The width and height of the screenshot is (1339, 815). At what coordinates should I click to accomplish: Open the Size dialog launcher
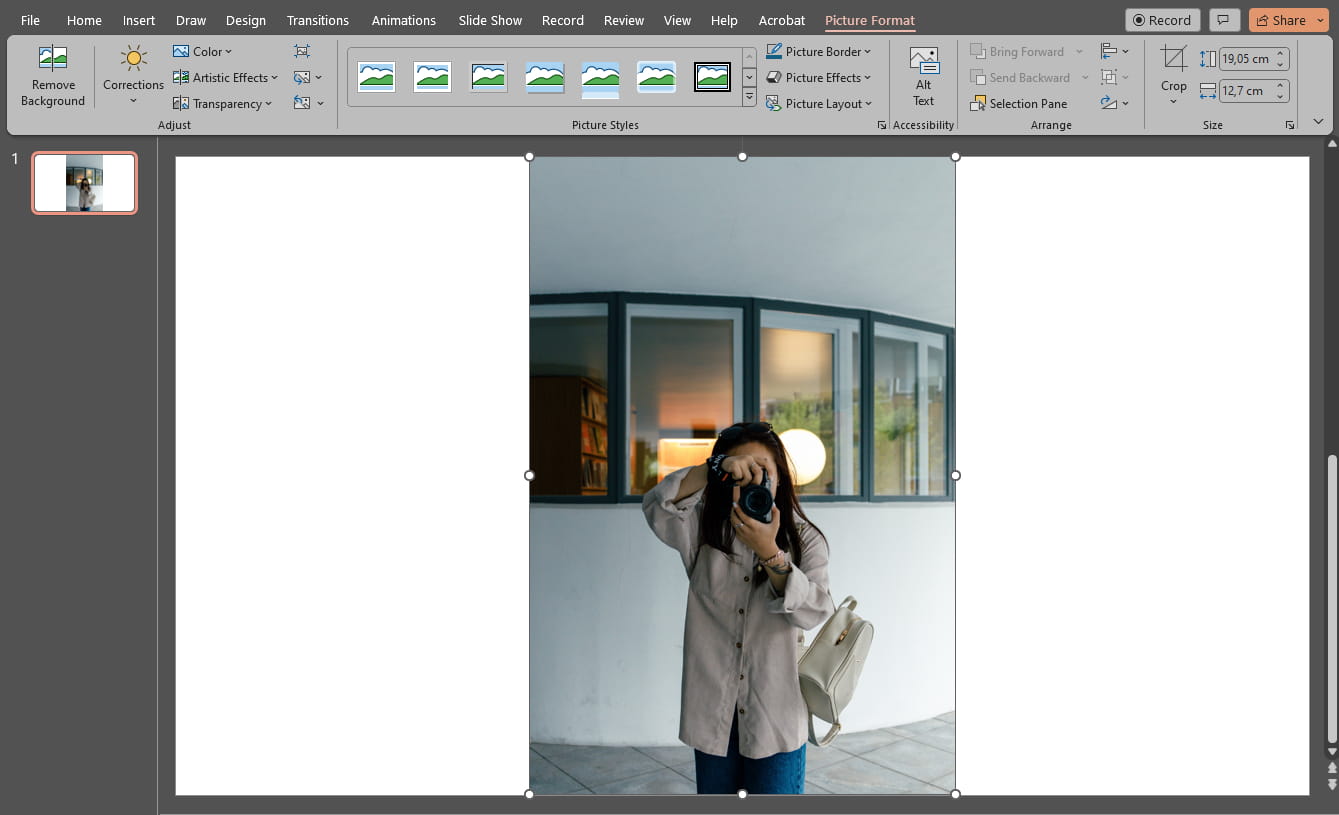pyautogui.click(x=1289, y=125)
